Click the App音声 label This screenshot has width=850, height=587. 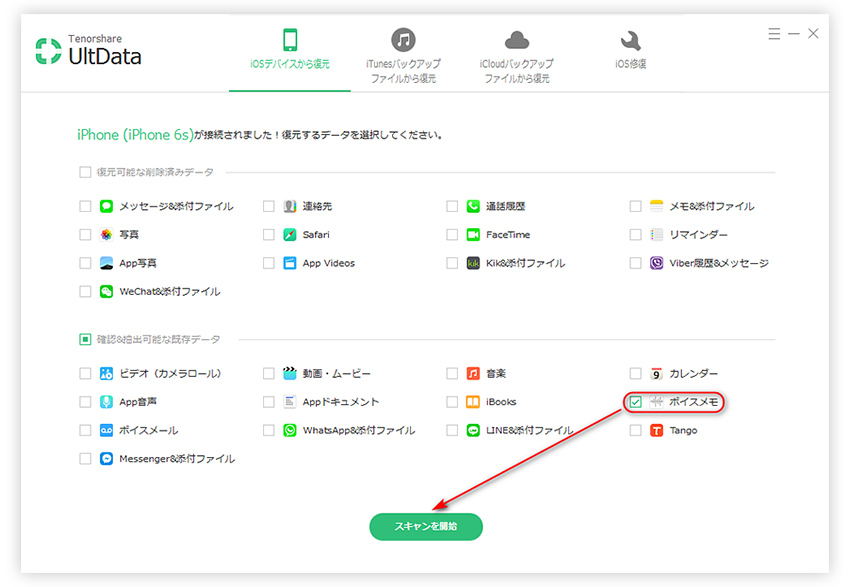click(138, 402)
